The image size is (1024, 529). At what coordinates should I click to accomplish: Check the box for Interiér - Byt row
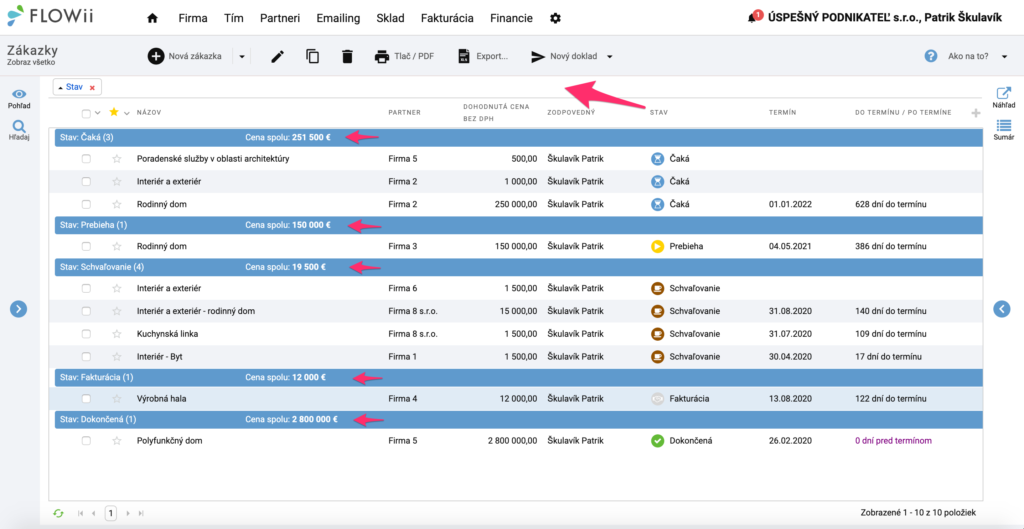click(x=86, y=357)
